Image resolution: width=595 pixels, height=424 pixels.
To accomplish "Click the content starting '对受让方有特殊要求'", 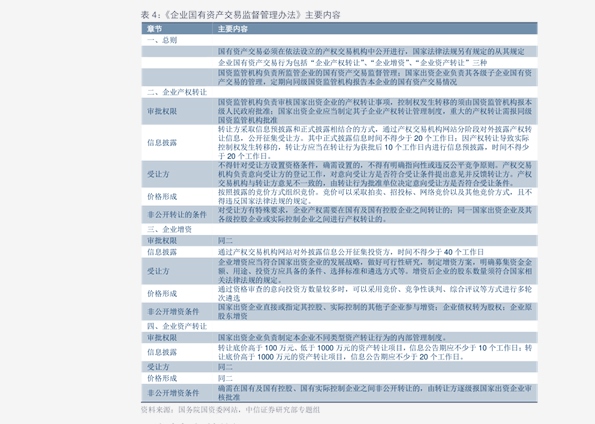I will 375,214.
